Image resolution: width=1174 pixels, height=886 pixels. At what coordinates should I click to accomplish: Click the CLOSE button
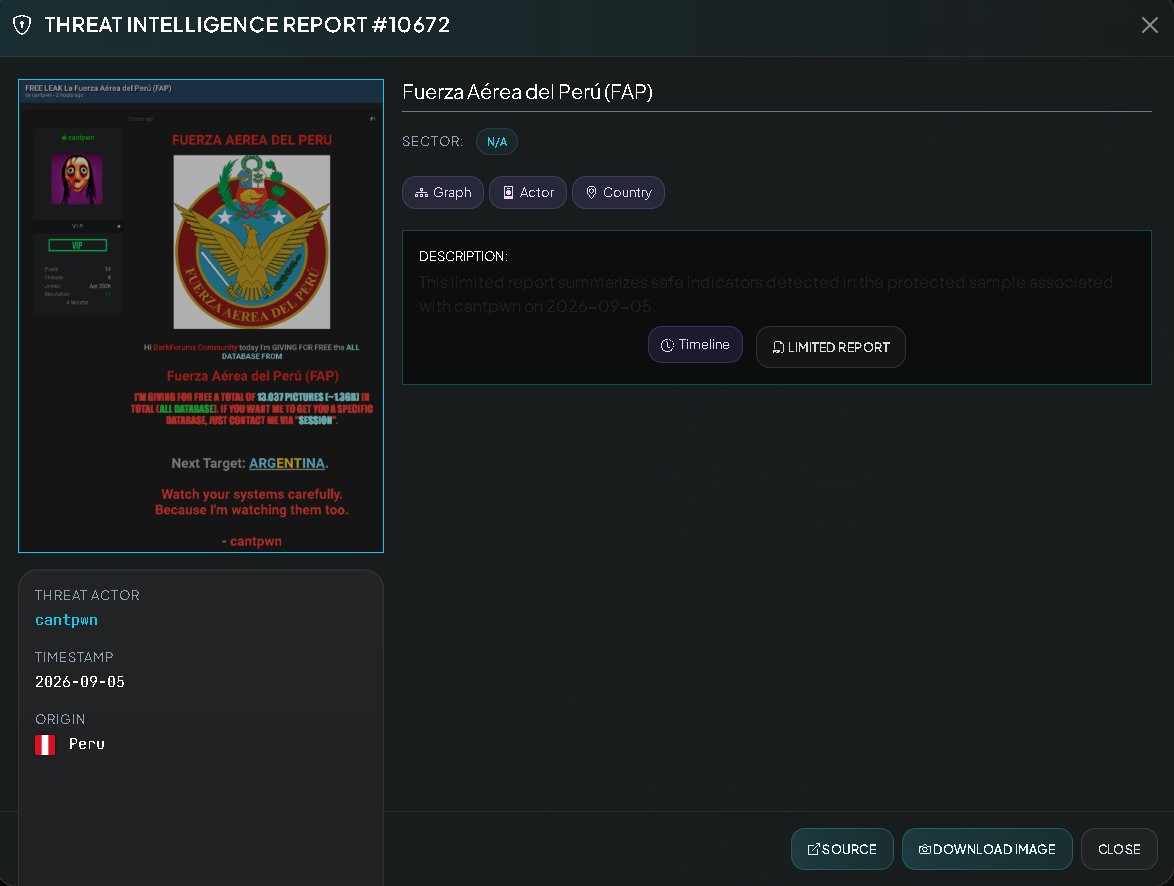(x=1119, y=849)
